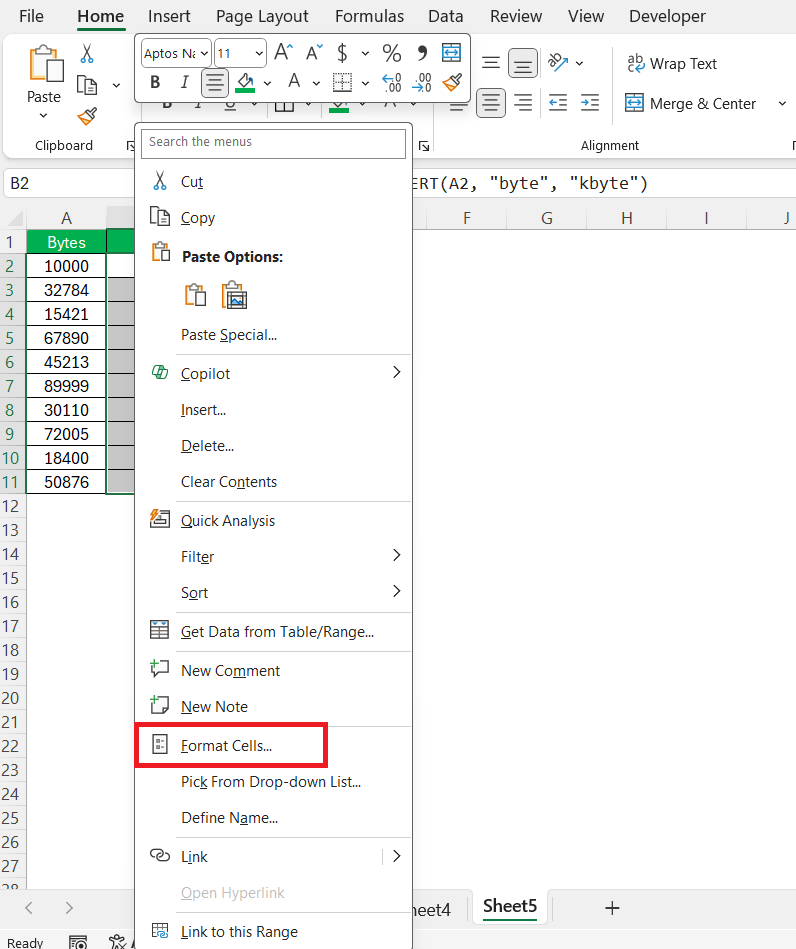Switch to the Sheet5 tab
The height and width of the screenshot is (949, 796).
tap(510, 906)
